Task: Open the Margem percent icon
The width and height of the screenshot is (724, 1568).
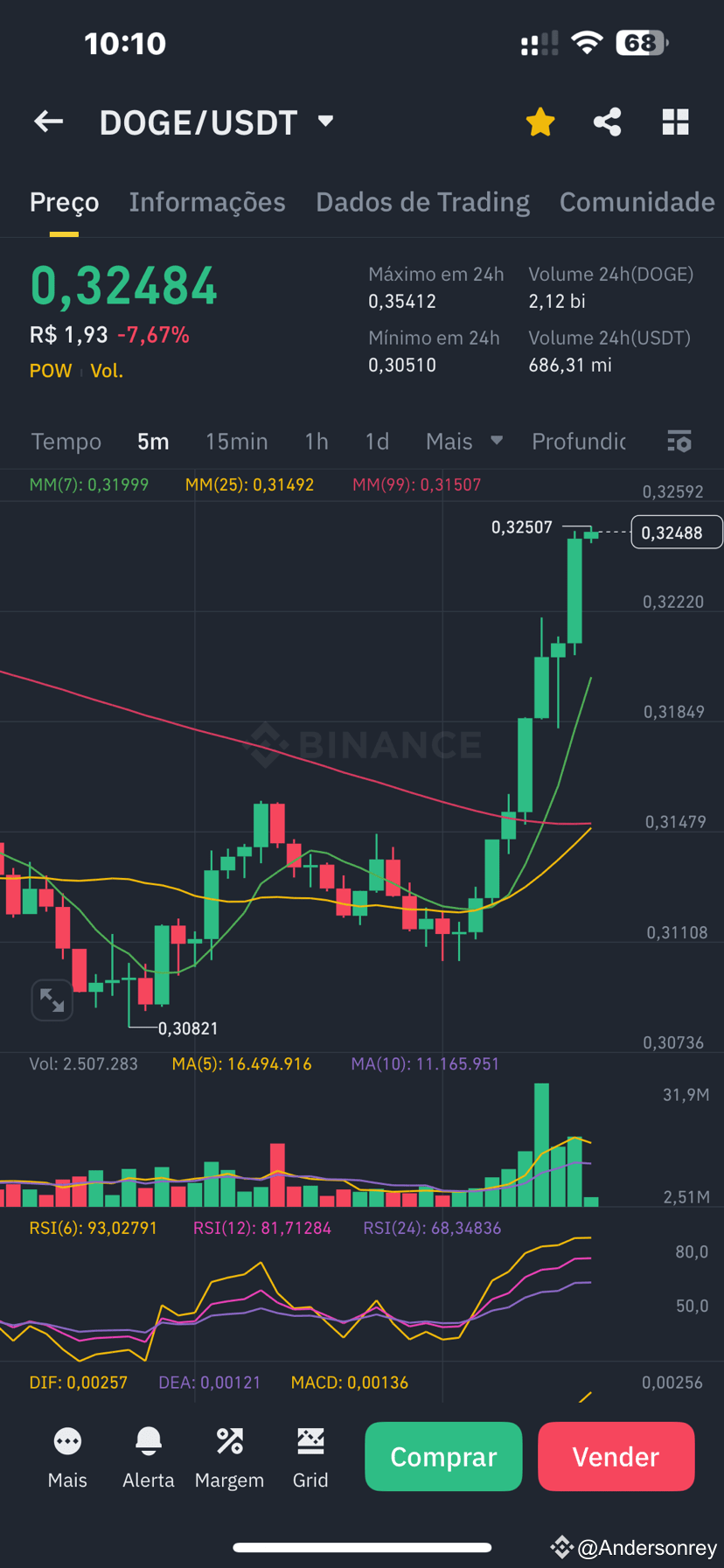Action: 229,1457
